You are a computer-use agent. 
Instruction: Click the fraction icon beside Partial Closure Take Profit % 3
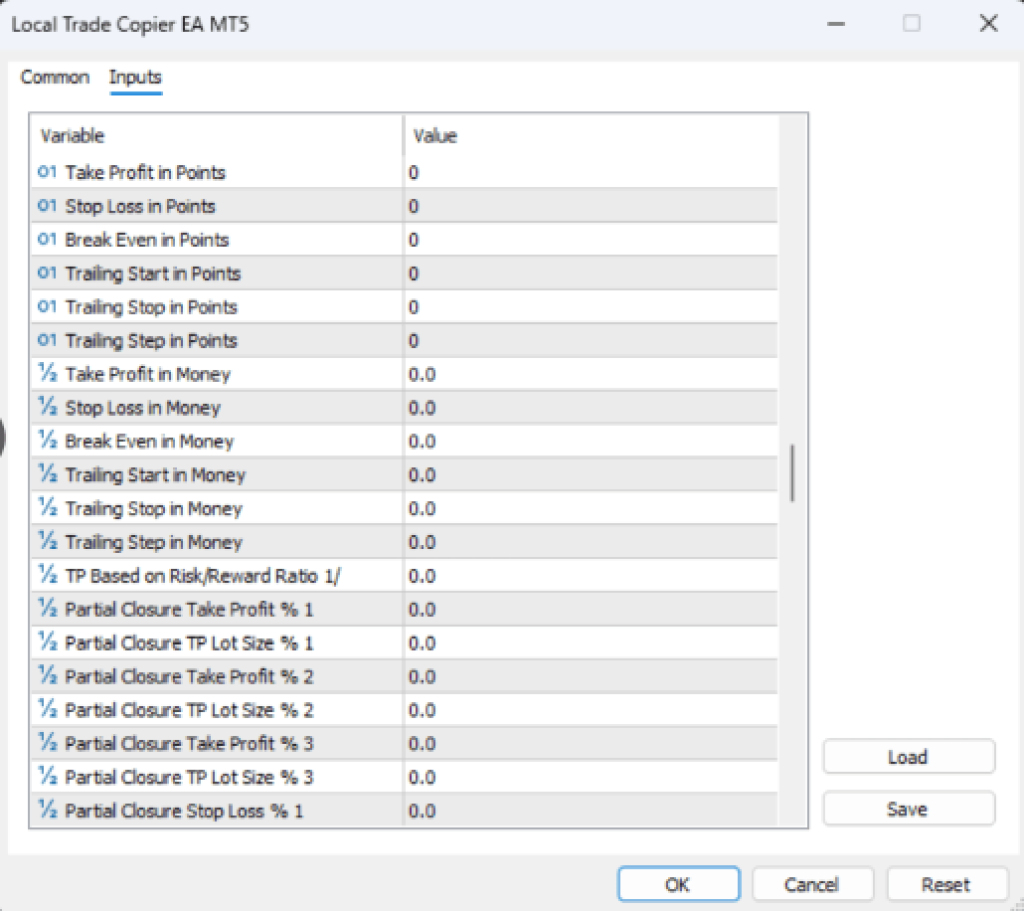(48, 743)
